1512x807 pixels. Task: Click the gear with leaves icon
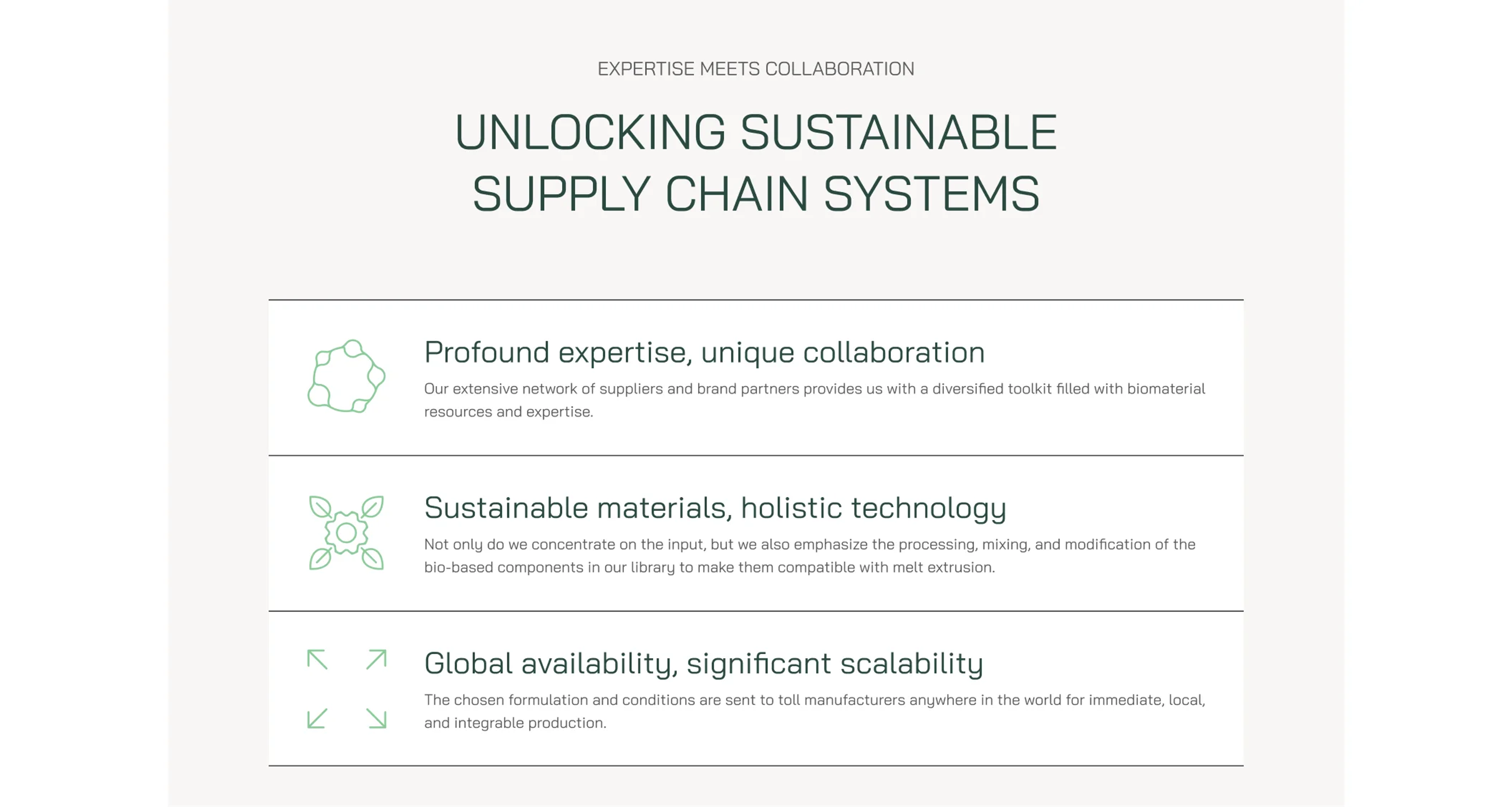pyautogui.click(x=346, y=532)
